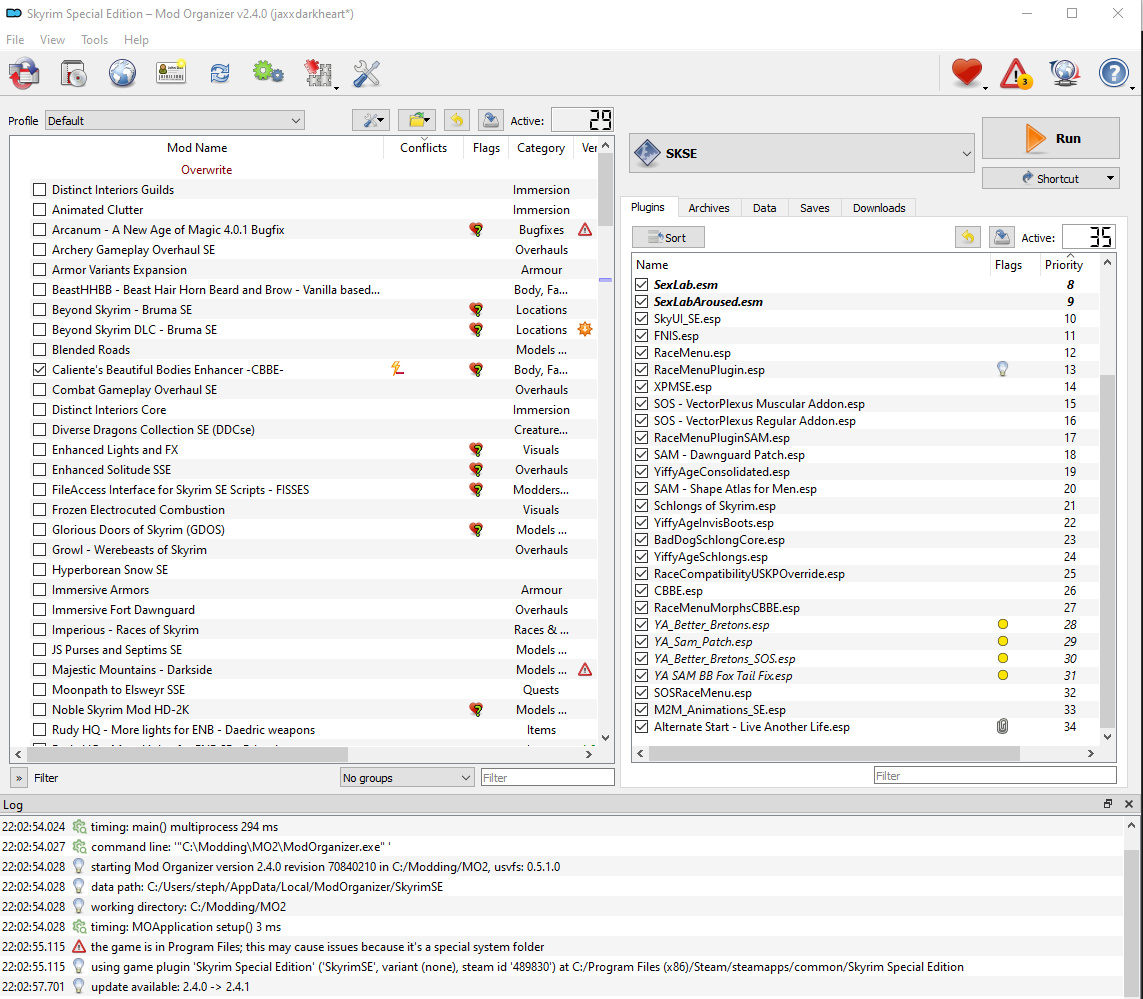The image size is (1143, 999).
Task: Click the plugin list horizontal scrollbar
Action: (834, 753)
